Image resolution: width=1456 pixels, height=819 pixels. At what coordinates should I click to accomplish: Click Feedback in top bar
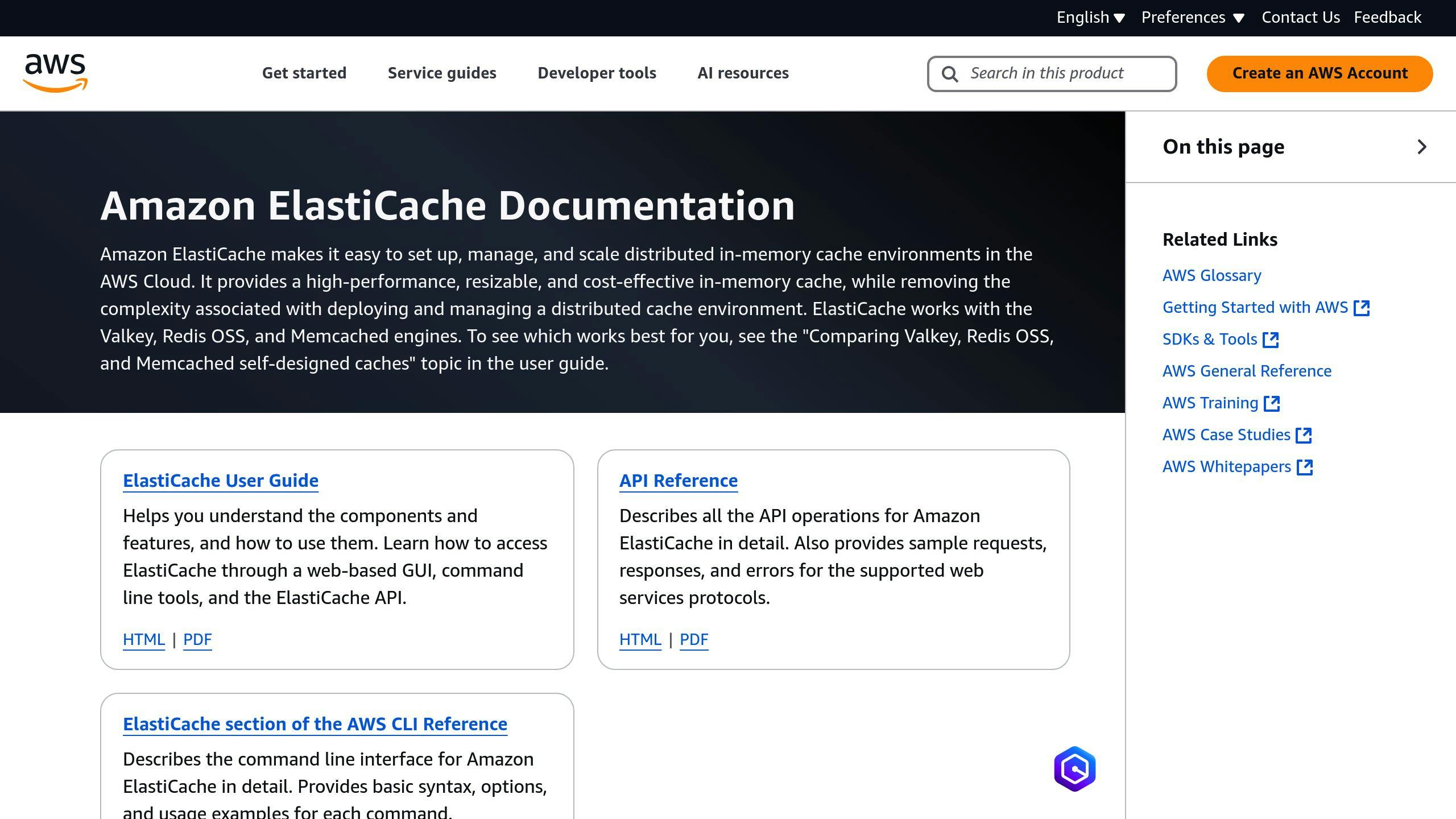click(1387, 18)
